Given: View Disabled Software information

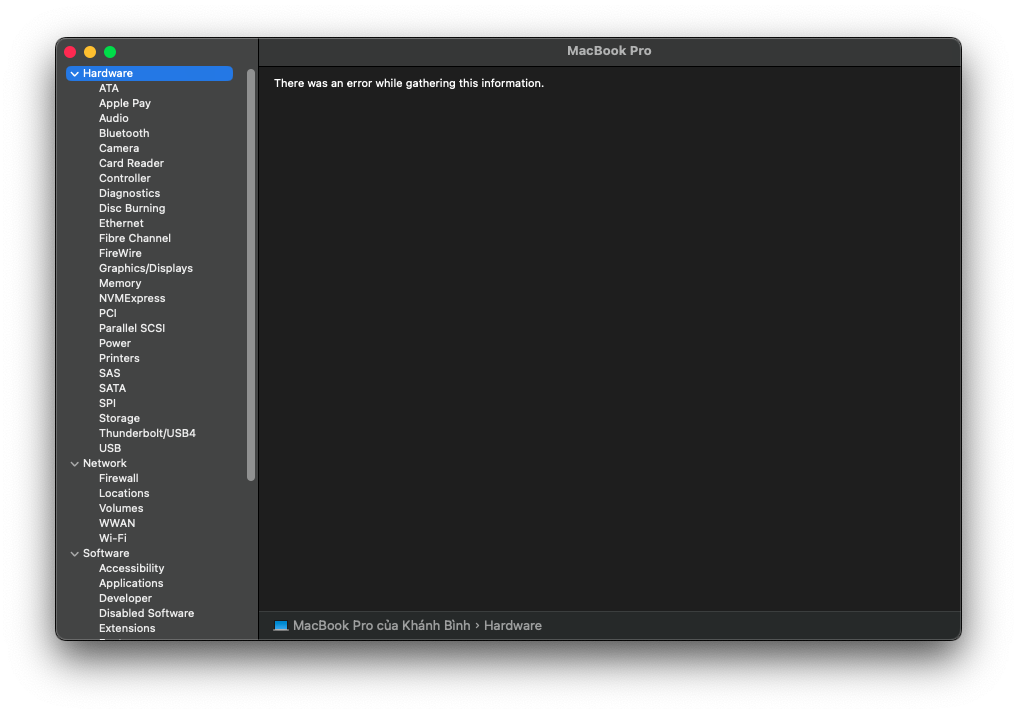Looking at the screenshot, I should click(x=146, y=613).
